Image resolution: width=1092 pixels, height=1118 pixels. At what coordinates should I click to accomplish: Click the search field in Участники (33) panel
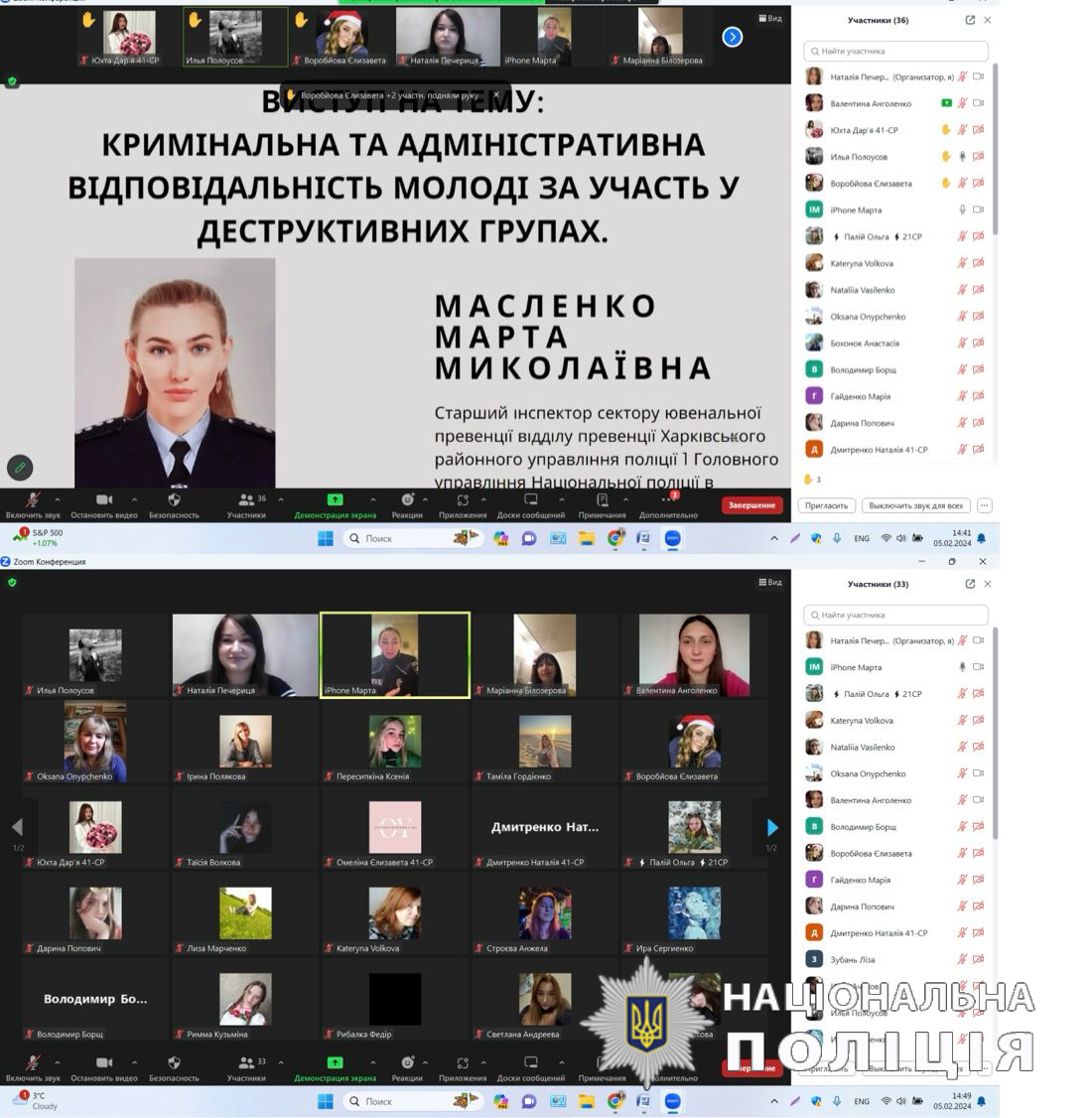[896, 615]
